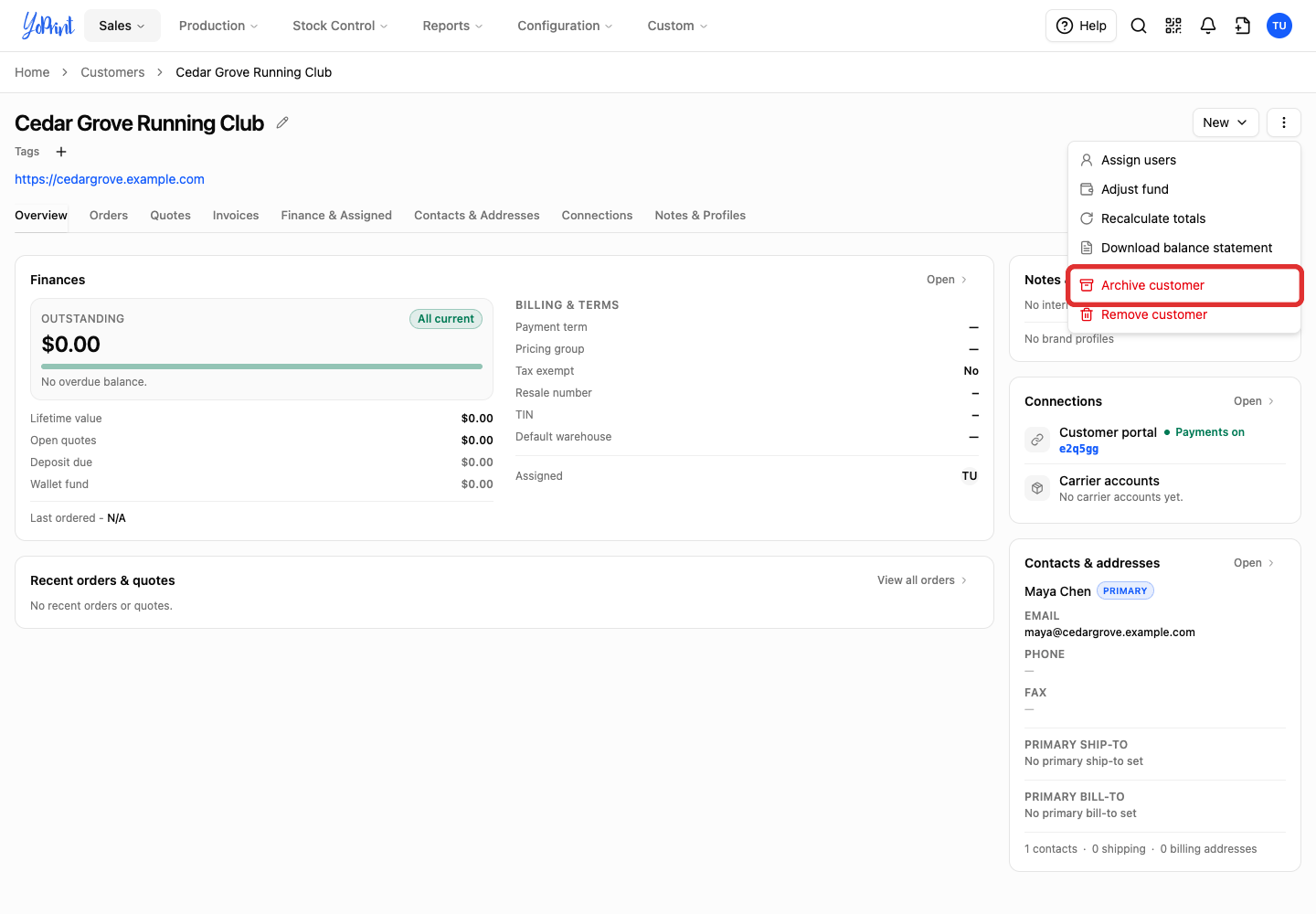
Task: Open the Contacts & addresses panel
Action: point(1255,563)
